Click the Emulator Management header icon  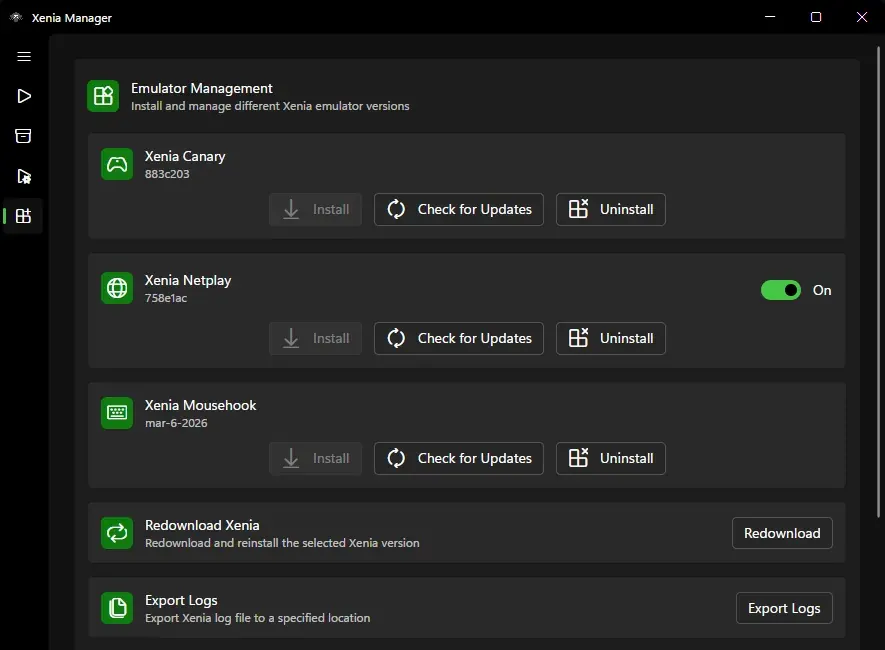[x=103, y=96]
